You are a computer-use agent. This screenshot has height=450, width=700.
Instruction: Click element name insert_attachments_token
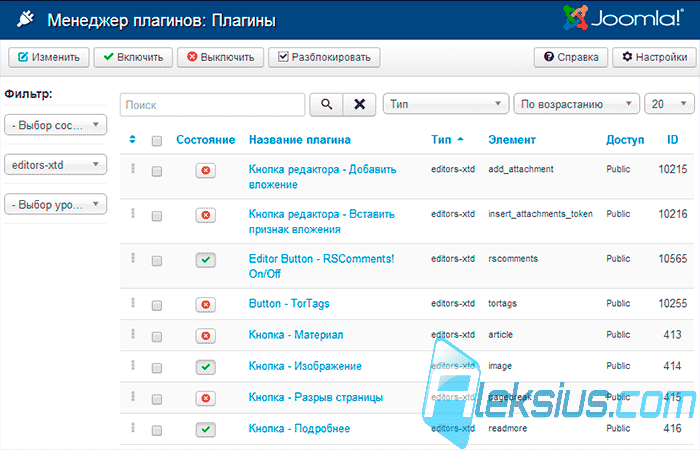tap(540, 214)
